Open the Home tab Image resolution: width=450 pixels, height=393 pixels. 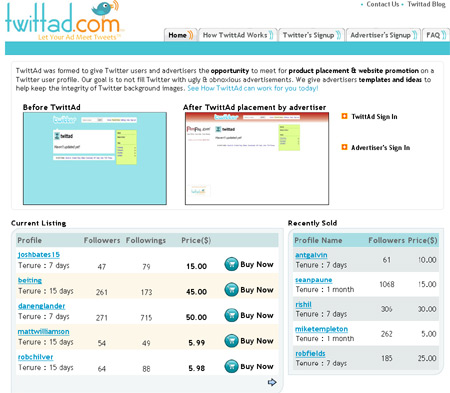tap(180, 35)
